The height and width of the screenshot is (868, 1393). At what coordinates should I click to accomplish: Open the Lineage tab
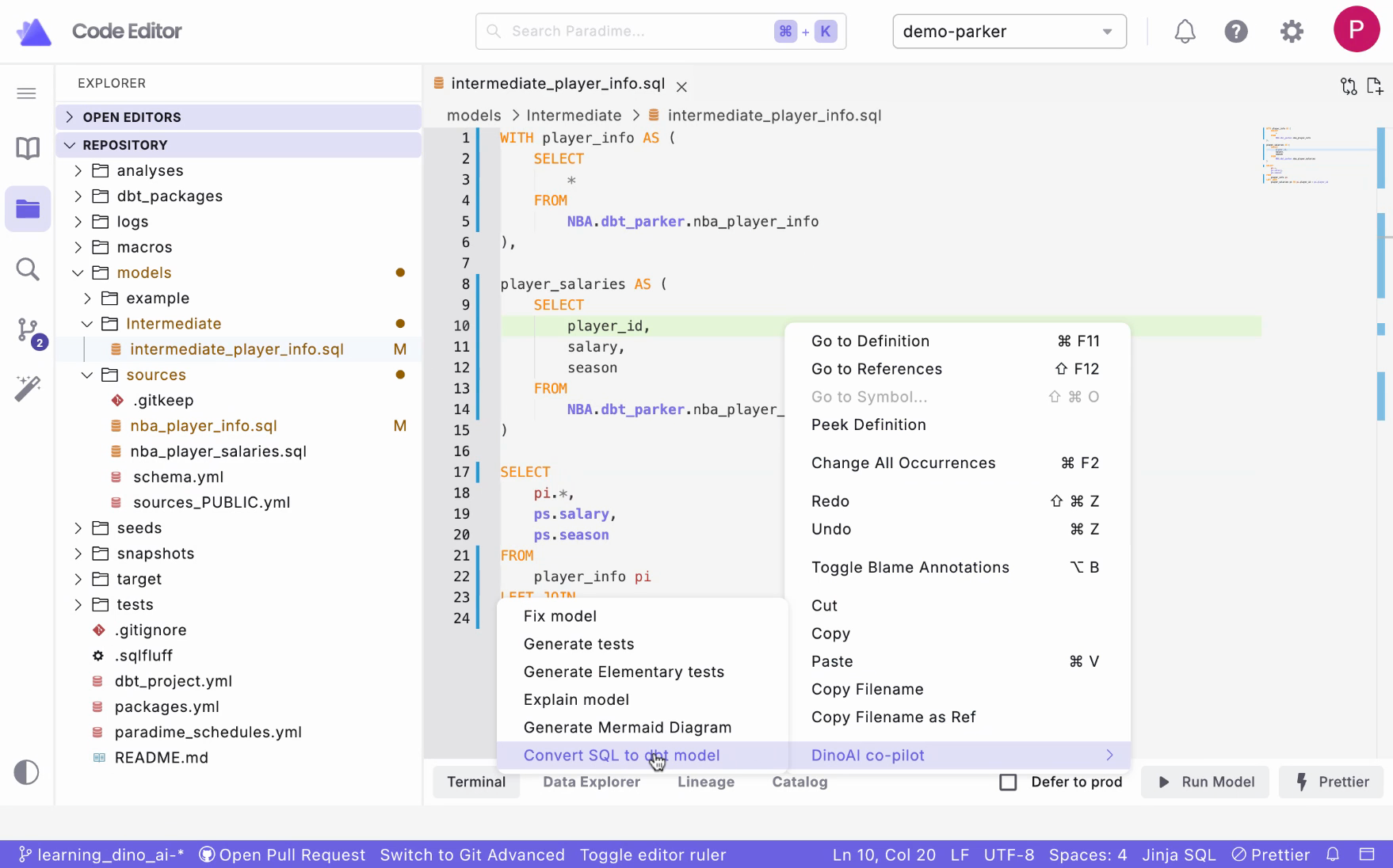coord(706,782)
